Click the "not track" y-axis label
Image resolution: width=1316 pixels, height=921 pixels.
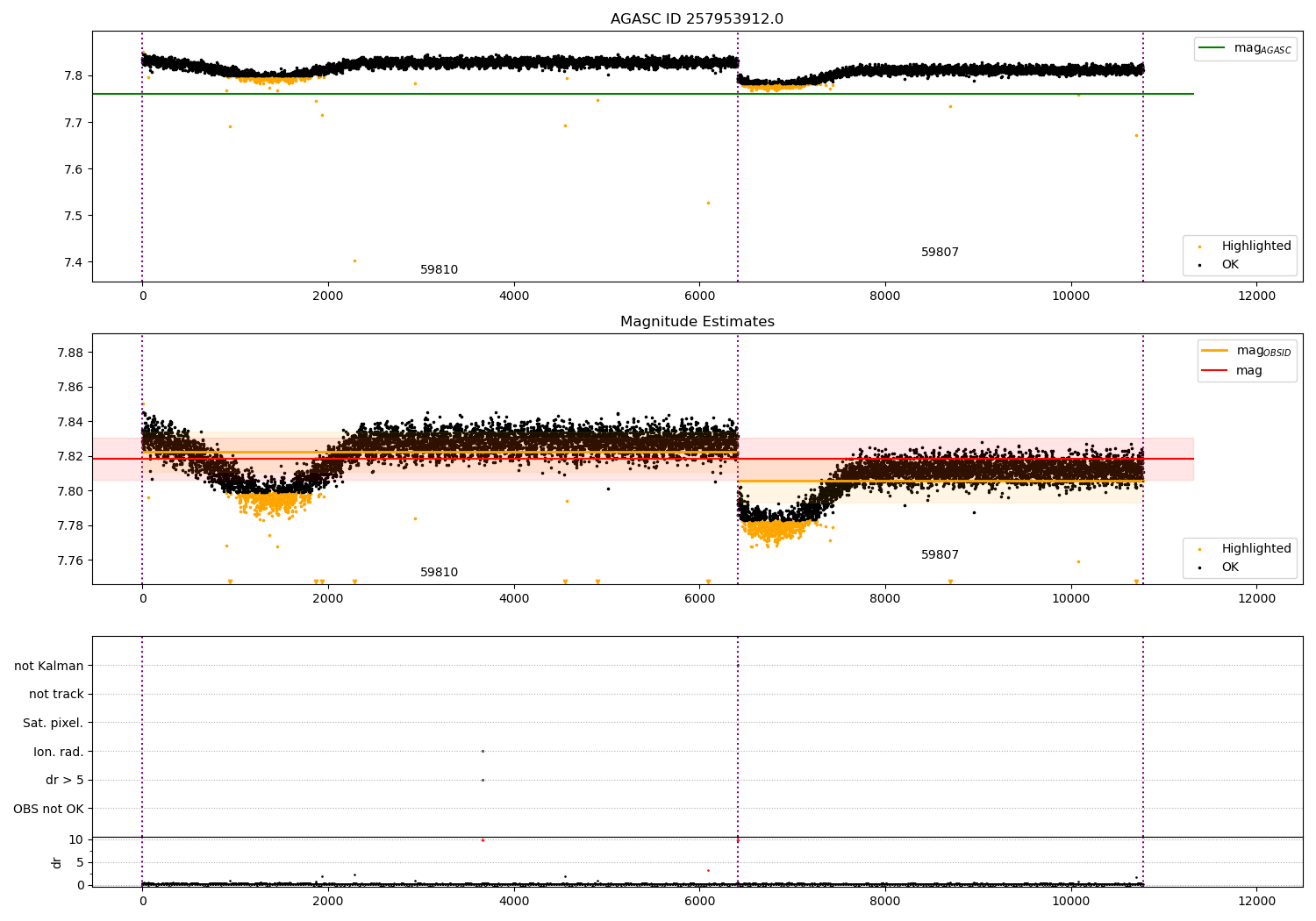(x=56, y=695)
